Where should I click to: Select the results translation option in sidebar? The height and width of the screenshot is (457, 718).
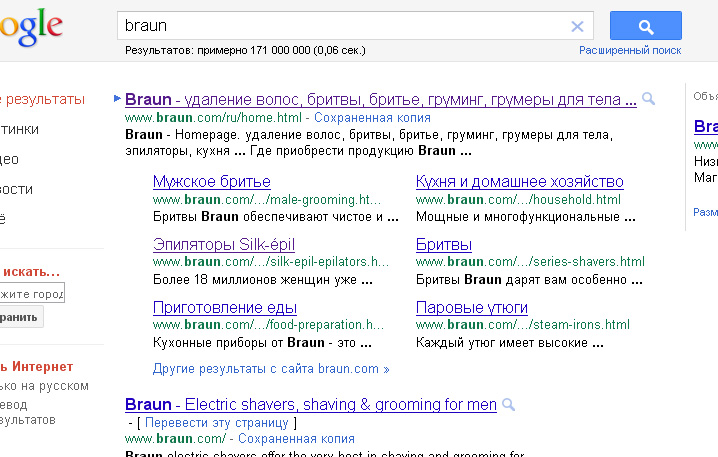click(27, 412)
